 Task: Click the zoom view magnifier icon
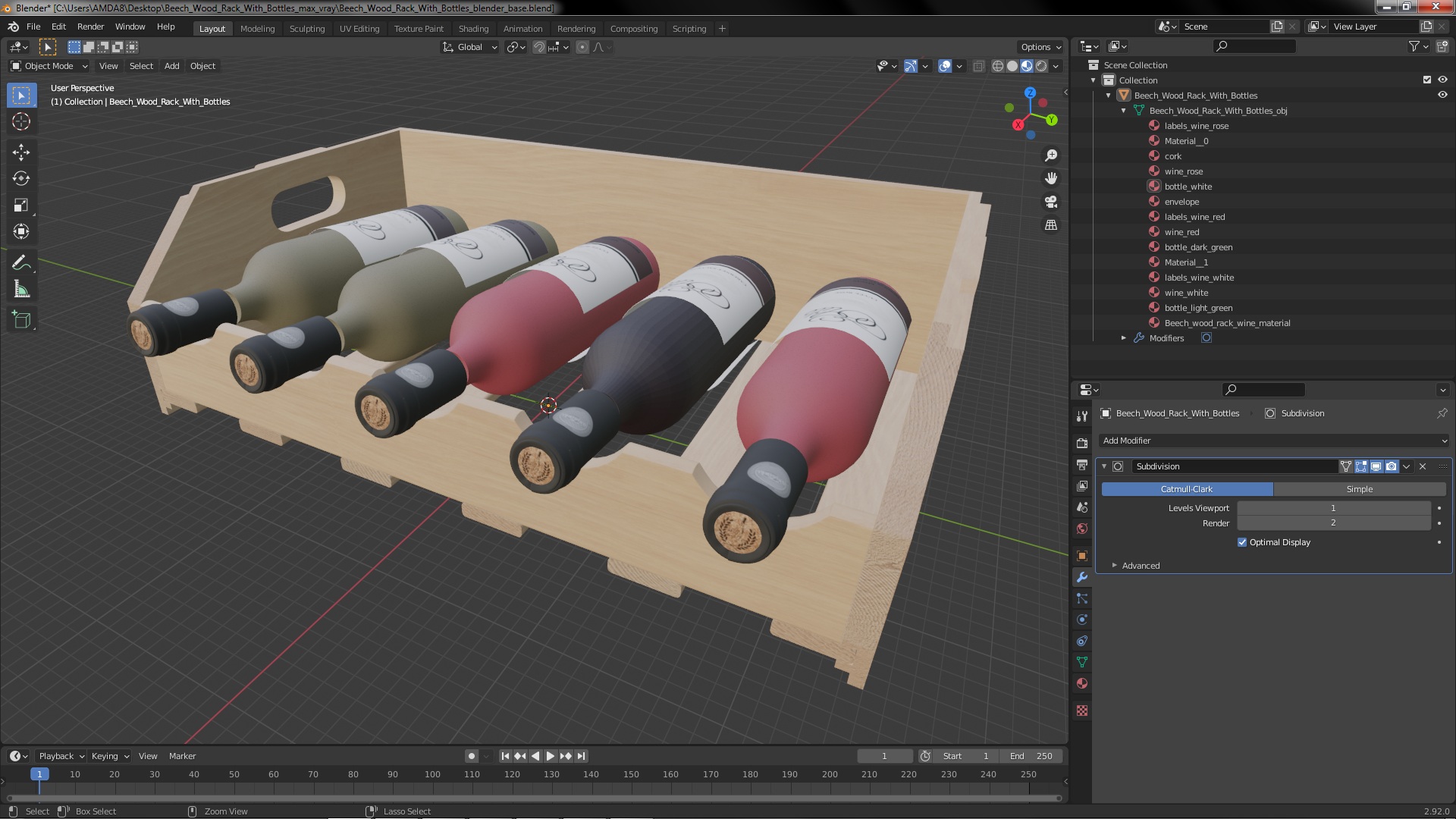[x=1051, y=155]
